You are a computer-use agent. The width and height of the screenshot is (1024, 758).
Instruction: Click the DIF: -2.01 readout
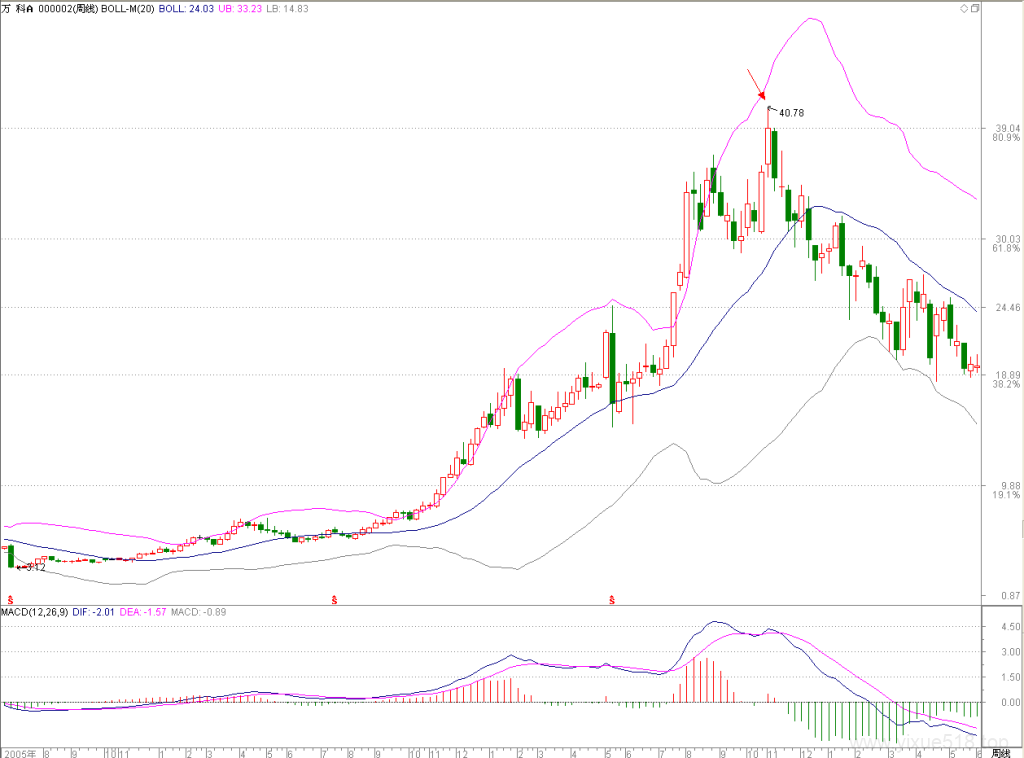point(93,612)
